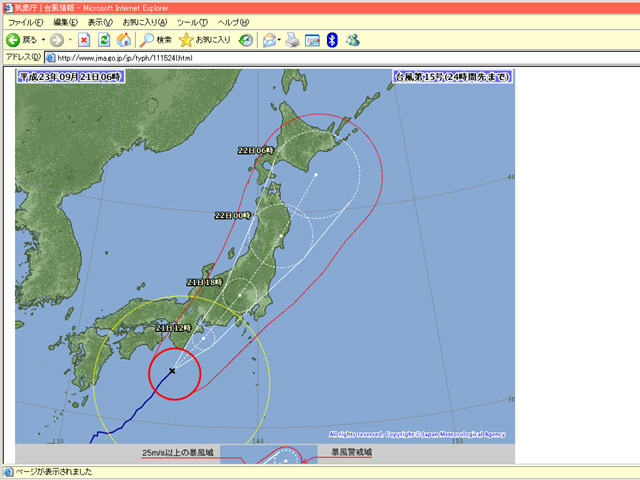The image size is (640, 480).
Task: Click the Print icon in the toolbar
Action: tap(292, 40)
